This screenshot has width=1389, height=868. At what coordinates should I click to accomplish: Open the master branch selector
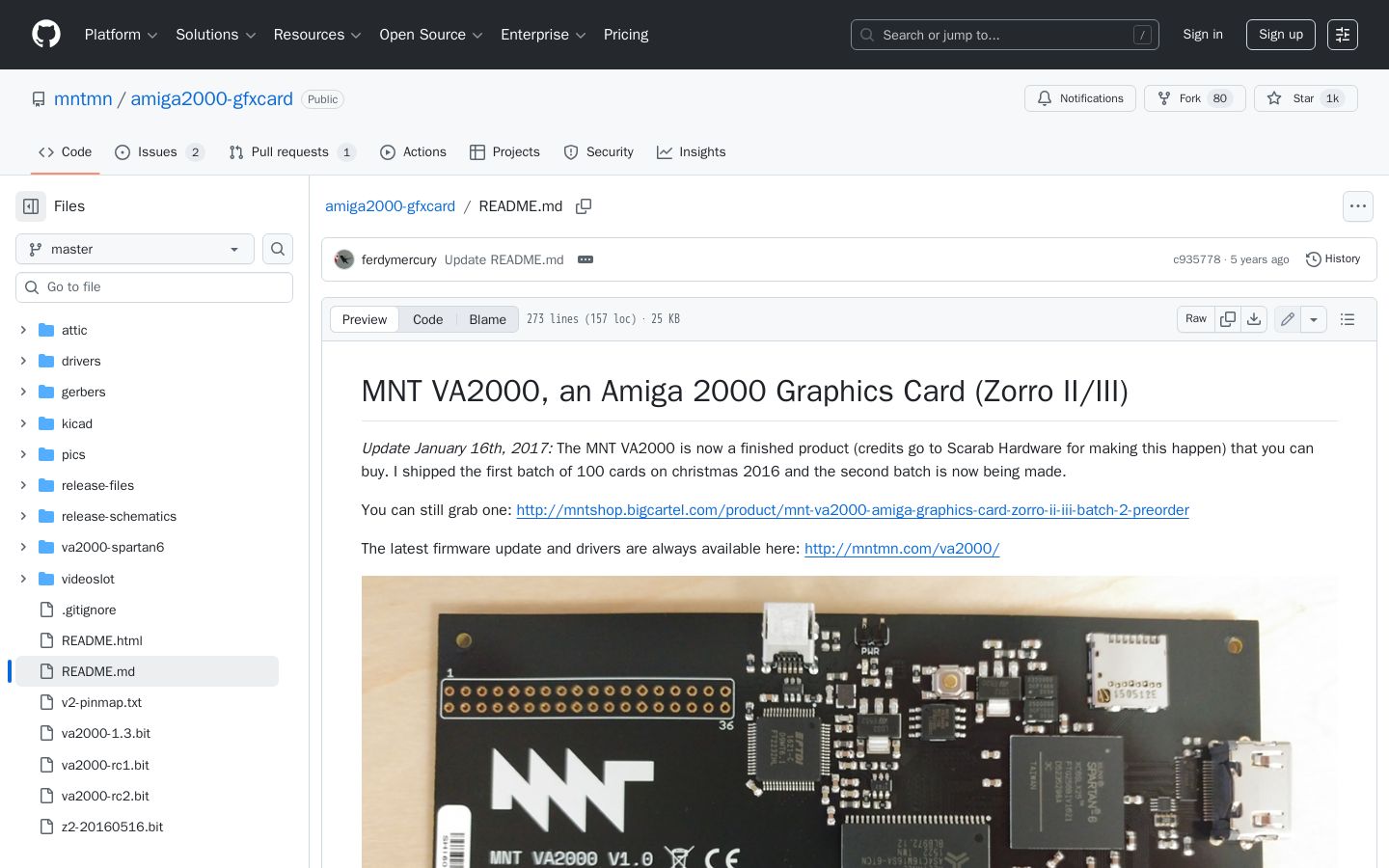click(135, 249)
